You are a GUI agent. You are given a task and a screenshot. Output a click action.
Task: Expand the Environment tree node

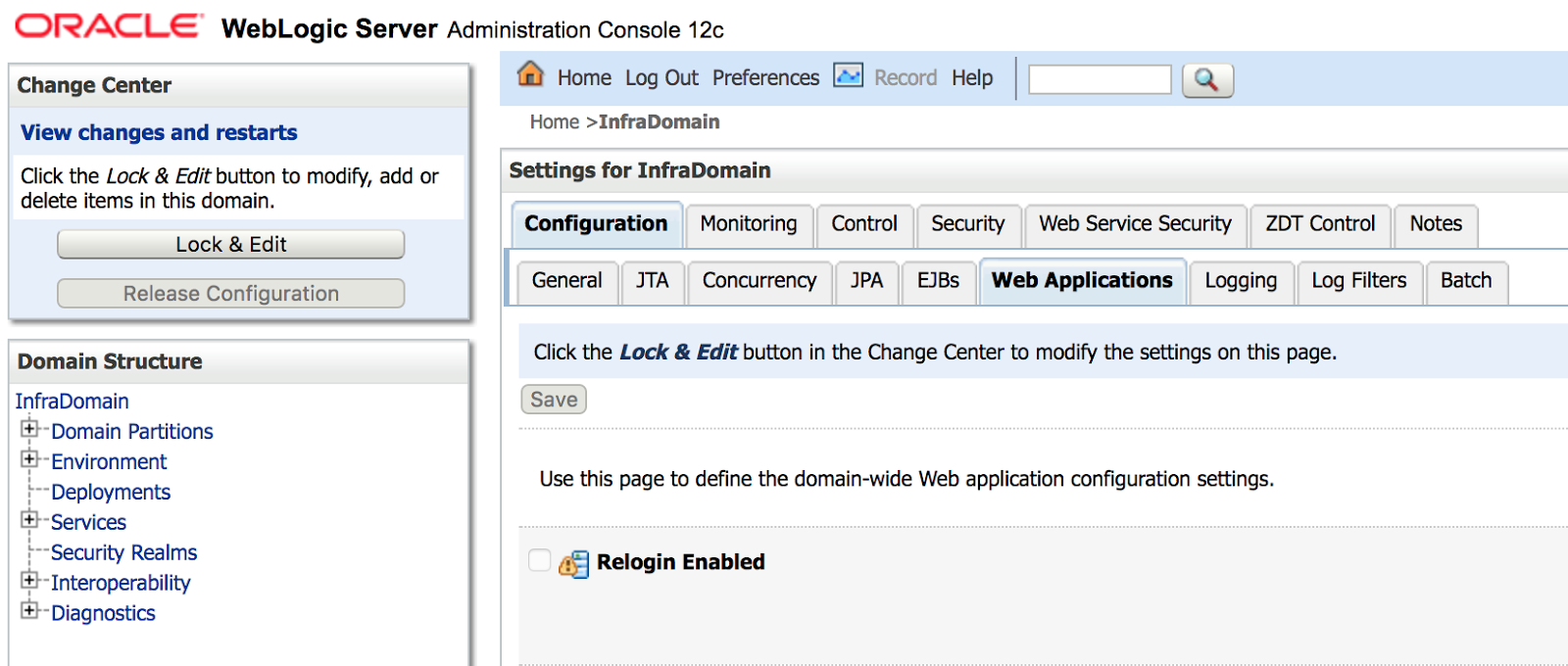point(29,459)
